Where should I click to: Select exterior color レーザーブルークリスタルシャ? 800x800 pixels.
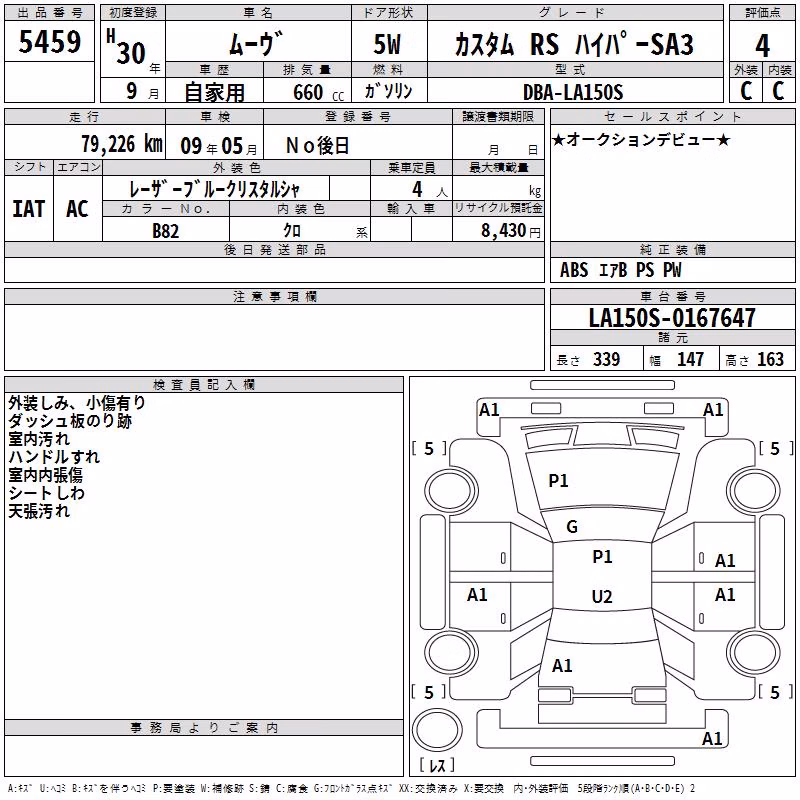214,189
